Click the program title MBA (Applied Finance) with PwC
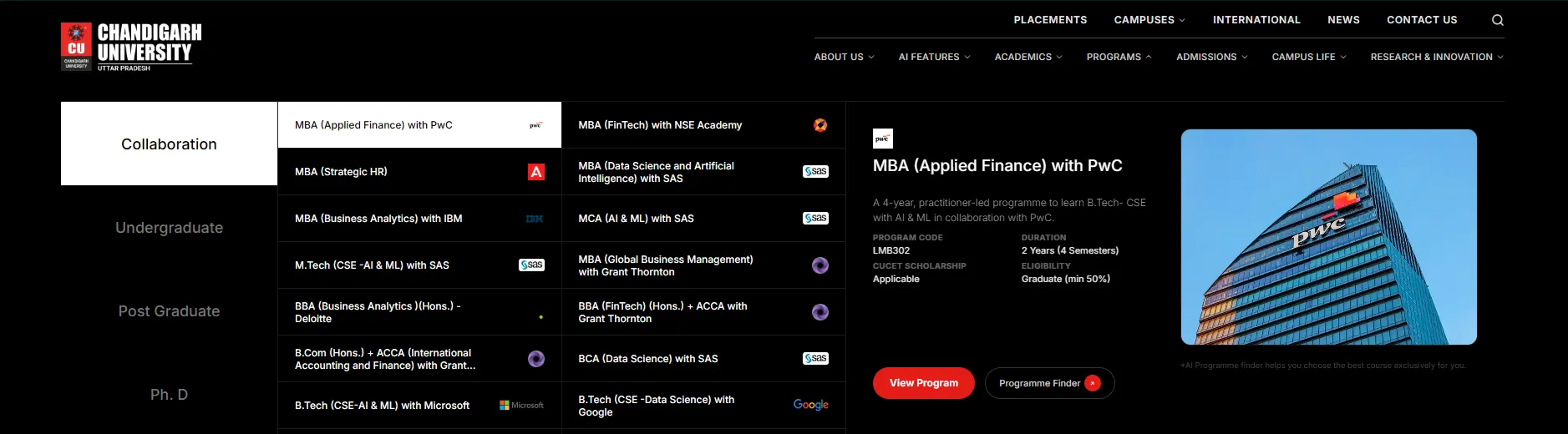Image resolution: width=1568 pixels, height=434 pixels. pyautogui.click(x=997, y=166)
